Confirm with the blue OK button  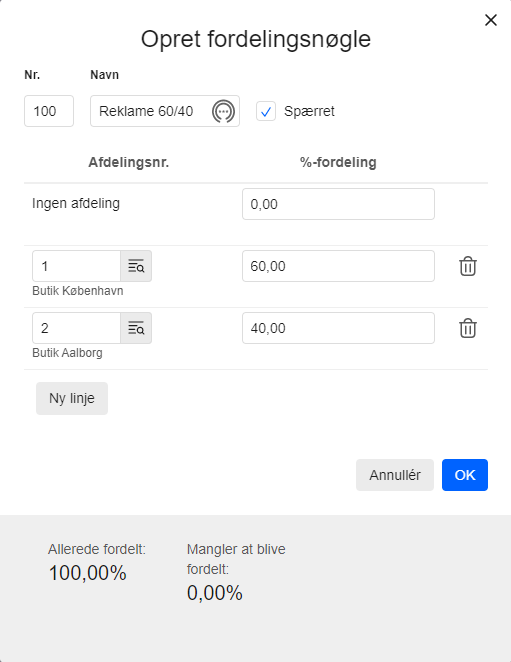pos(465,475)
